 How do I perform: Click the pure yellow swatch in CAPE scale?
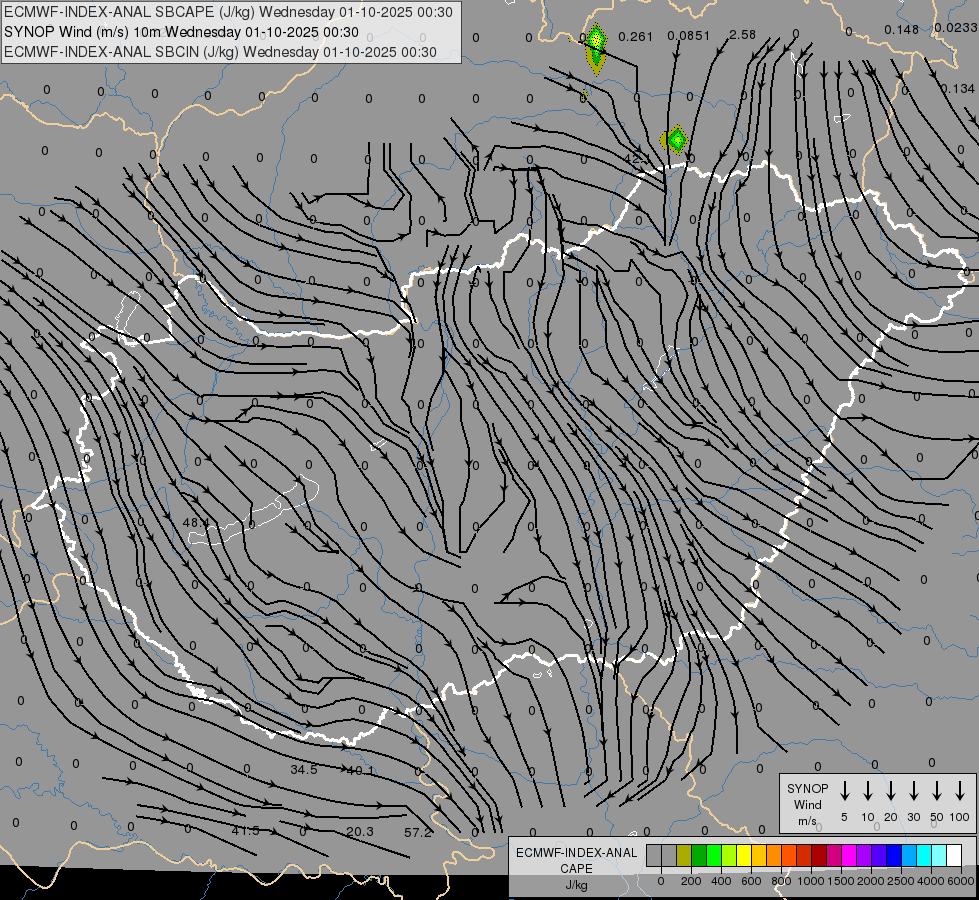(744, 855)
